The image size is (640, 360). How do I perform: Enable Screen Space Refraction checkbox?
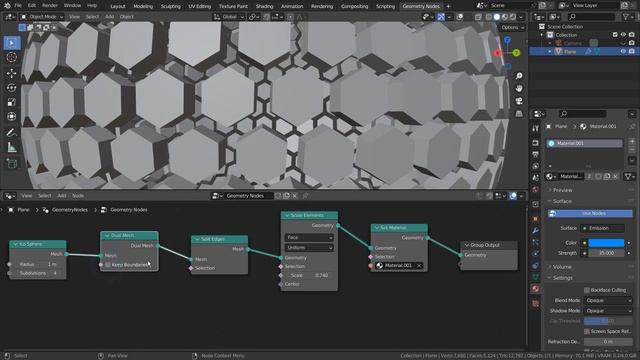[x=587, y=331]
